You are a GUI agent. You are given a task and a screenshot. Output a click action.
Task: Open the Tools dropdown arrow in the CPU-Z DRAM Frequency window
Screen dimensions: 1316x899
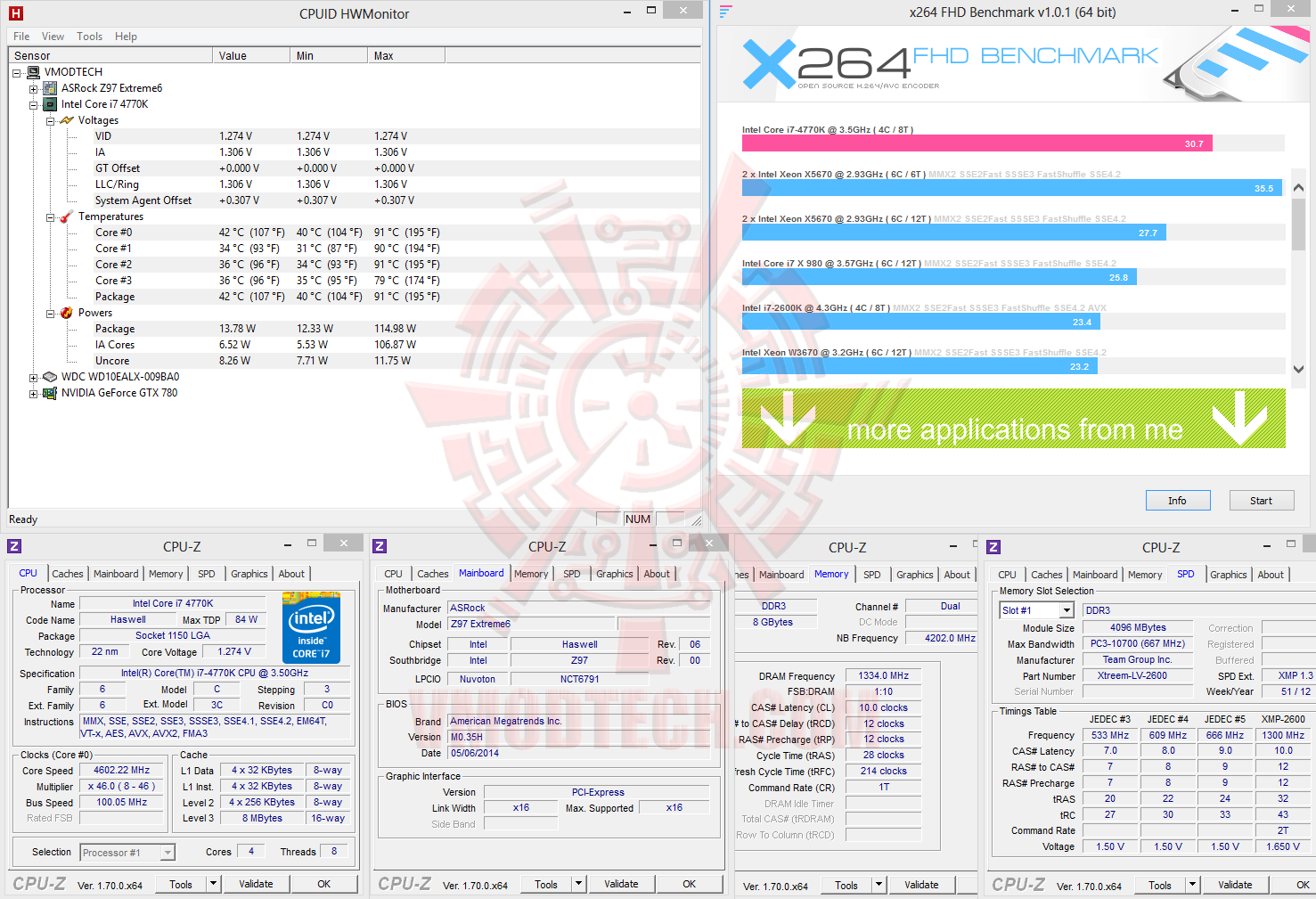pyautogui.click(x=879, y=885)
